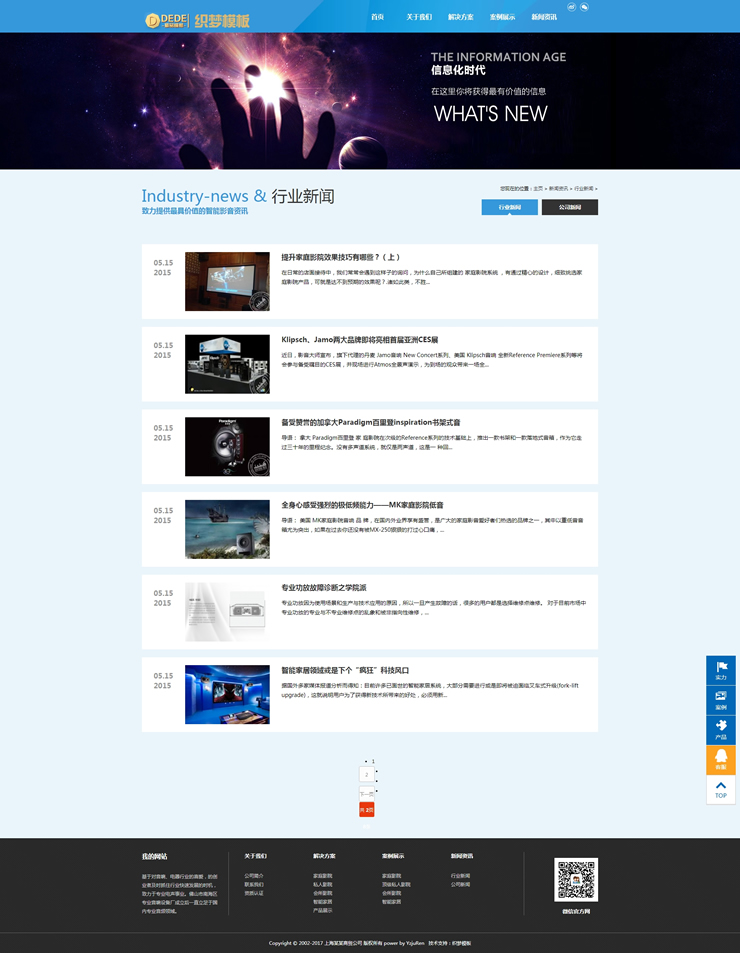Click the Weibo icon in the header
Screen dimensions: 740x953
[x=571, y=7]
